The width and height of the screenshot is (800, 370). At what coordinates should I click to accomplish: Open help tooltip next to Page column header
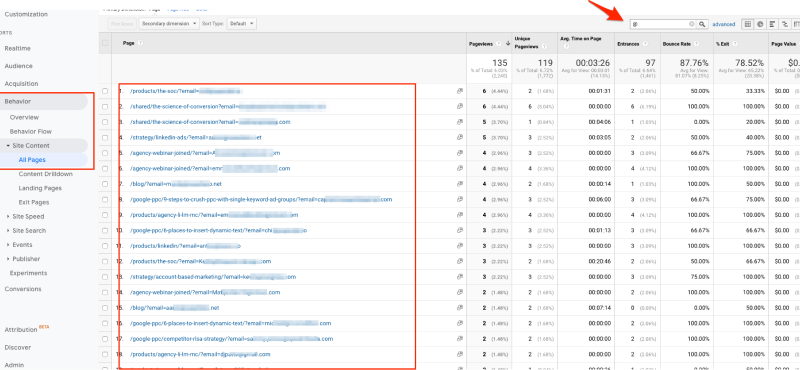coord(140,43)
